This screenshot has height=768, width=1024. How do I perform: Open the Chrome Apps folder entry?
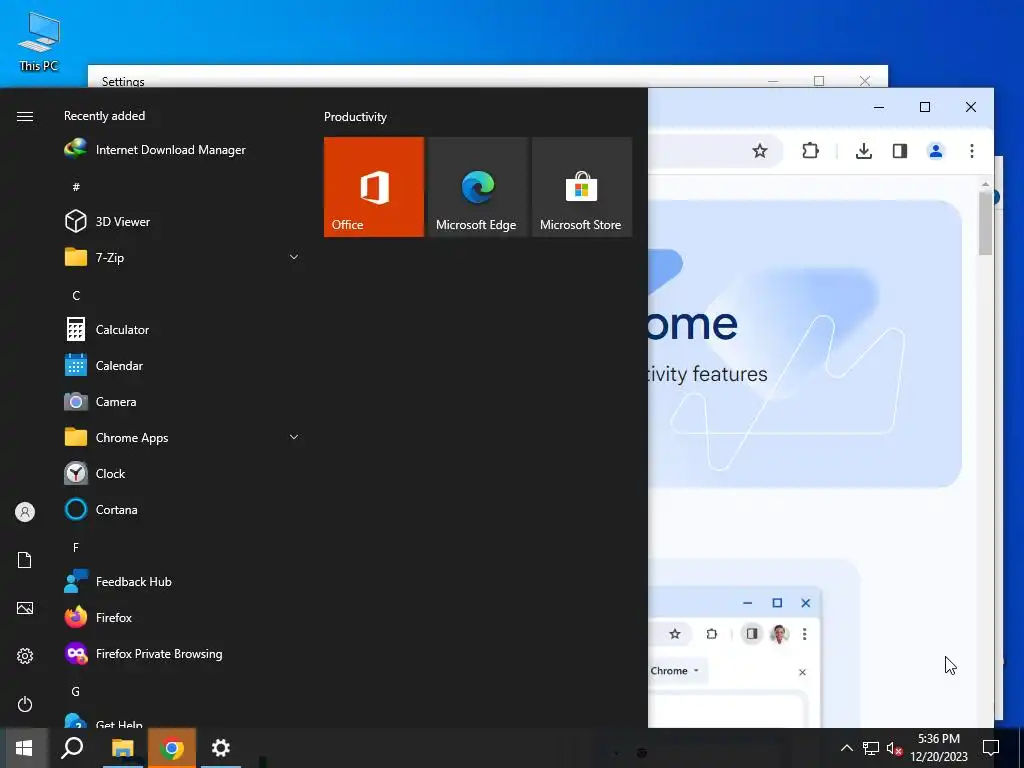183,438
